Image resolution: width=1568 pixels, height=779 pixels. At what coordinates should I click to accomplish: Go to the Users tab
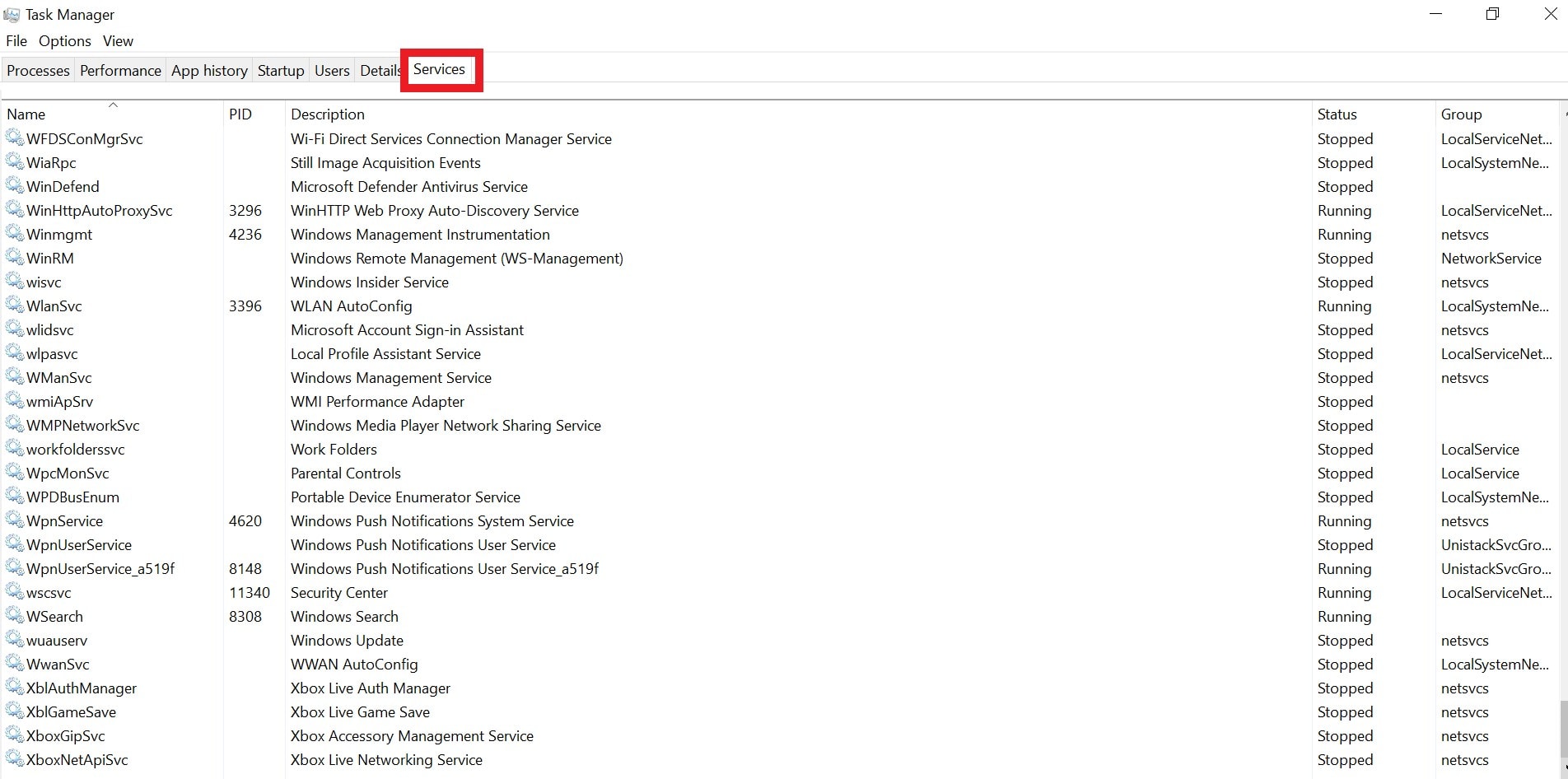(332, 71)
